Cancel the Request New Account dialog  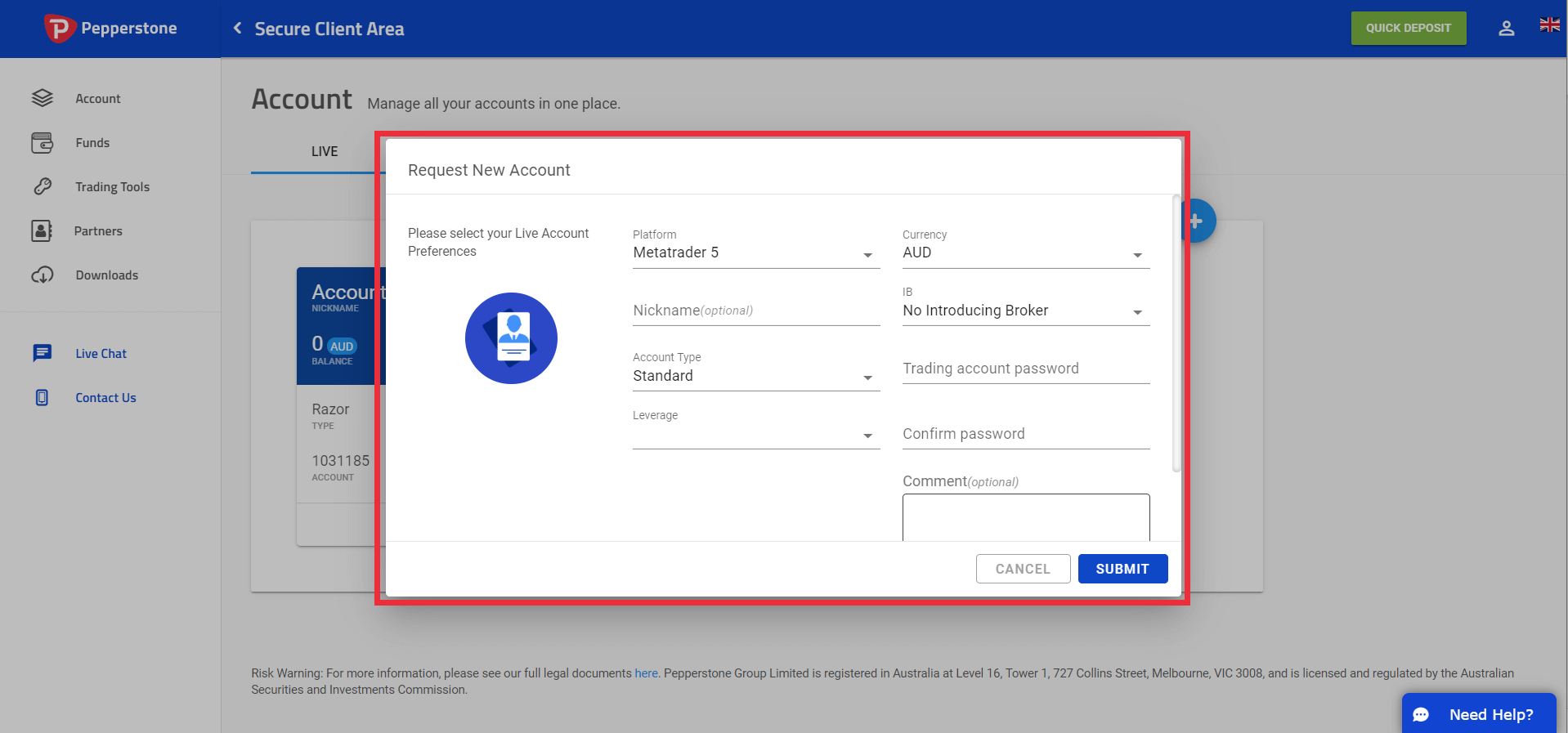click(x=1023, y=569)
